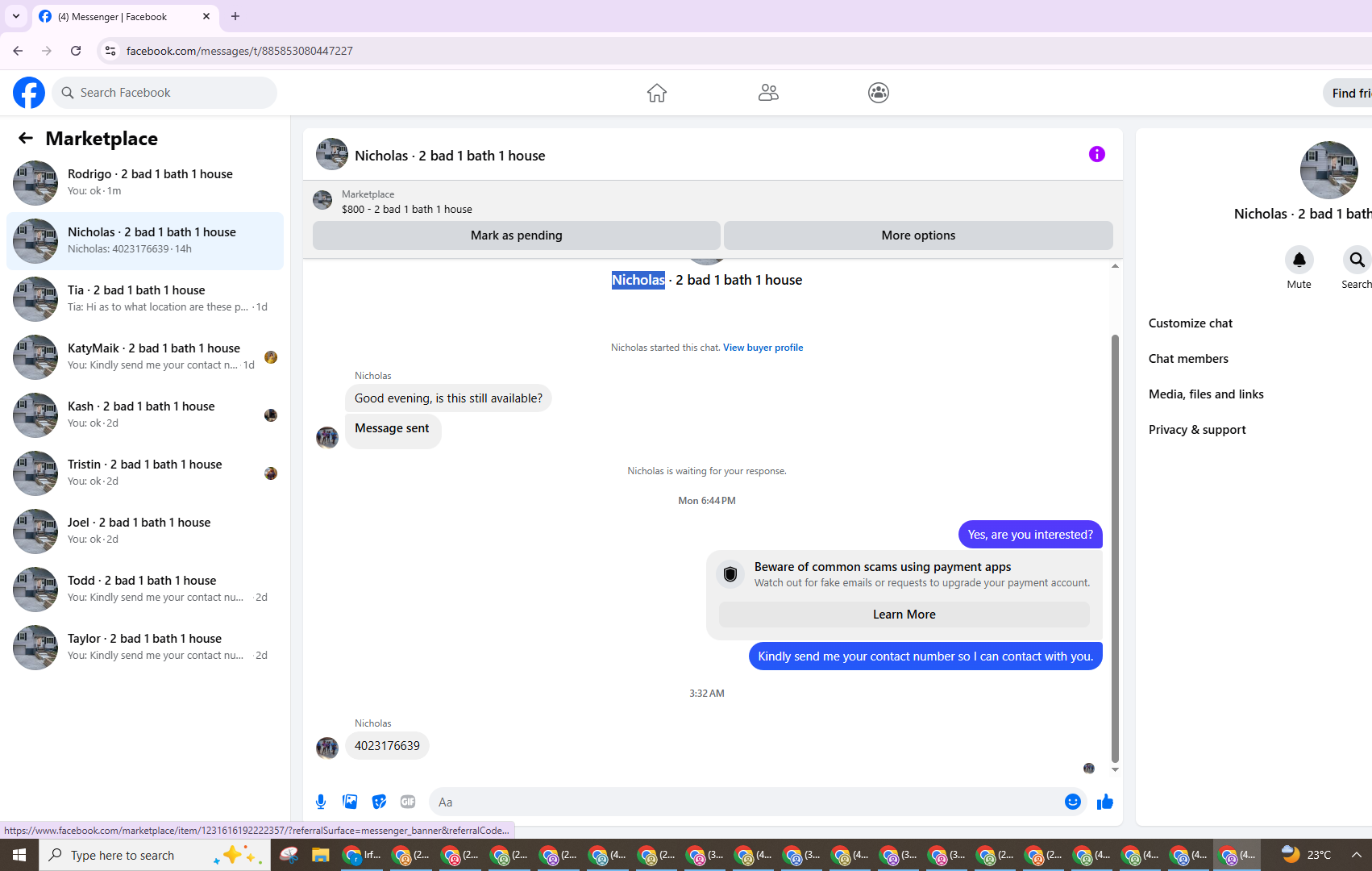
Task: Click the chat header listing avatar
Action: click(332, 154)
